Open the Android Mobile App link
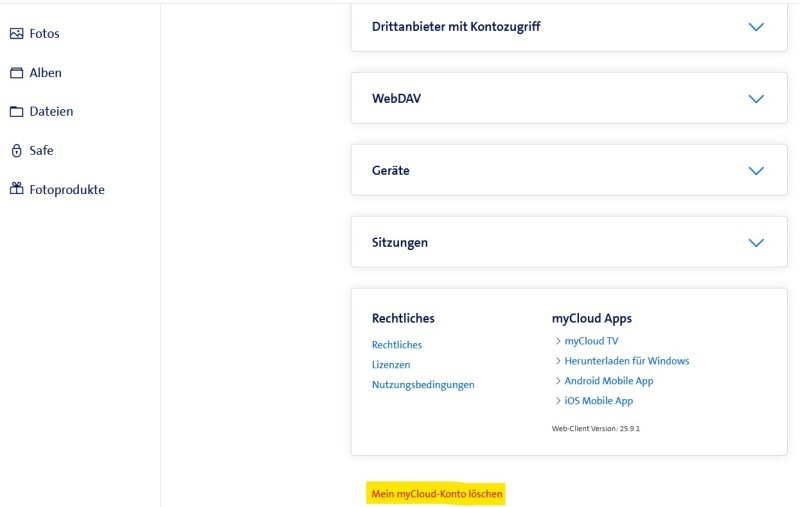Image resolution: width=800 pixels, height=507 pixels. 608,381
